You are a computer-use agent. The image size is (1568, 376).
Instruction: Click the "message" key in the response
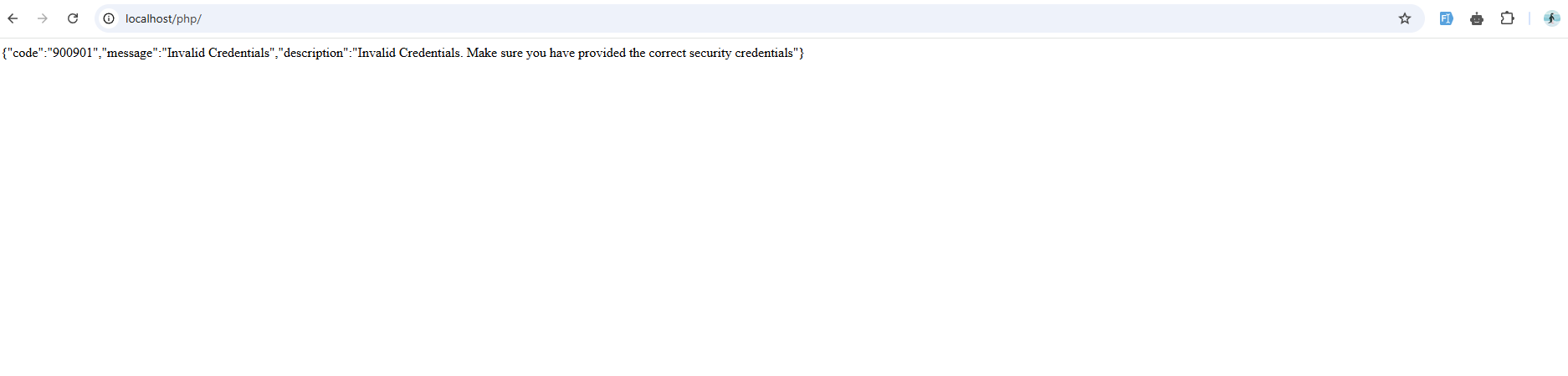[129, 53]
